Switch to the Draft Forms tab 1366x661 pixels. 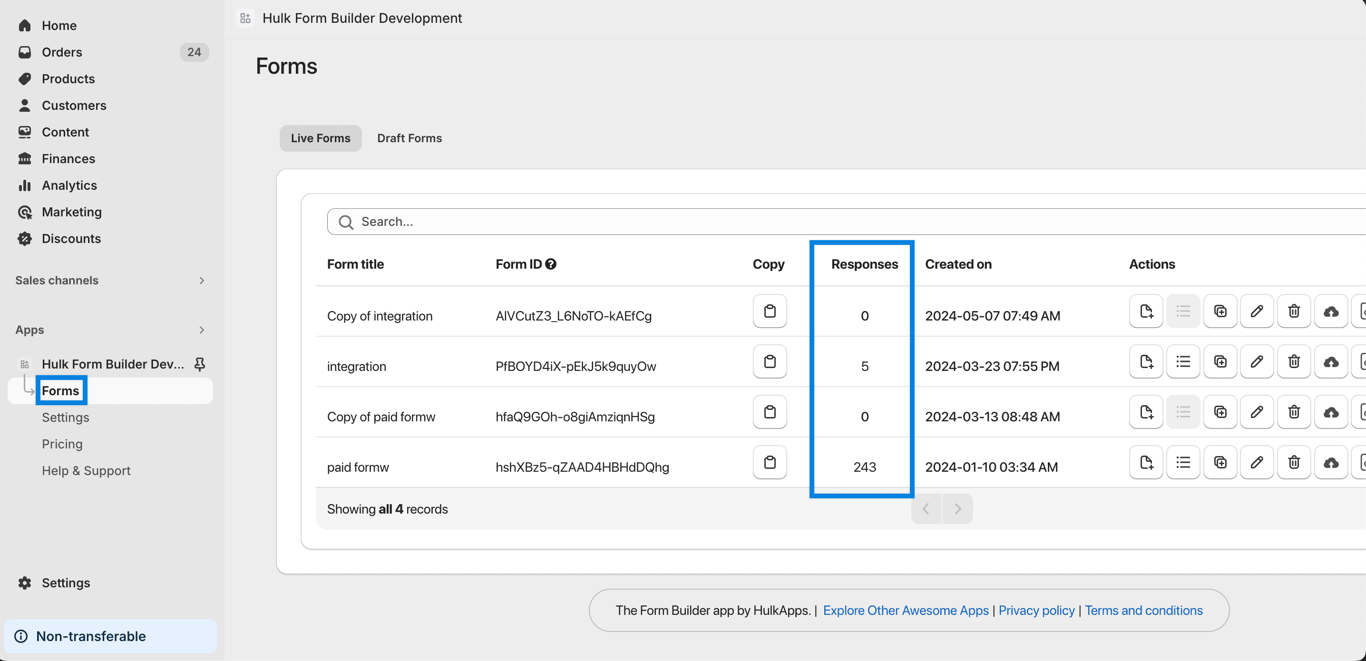(x=409, y=138)
